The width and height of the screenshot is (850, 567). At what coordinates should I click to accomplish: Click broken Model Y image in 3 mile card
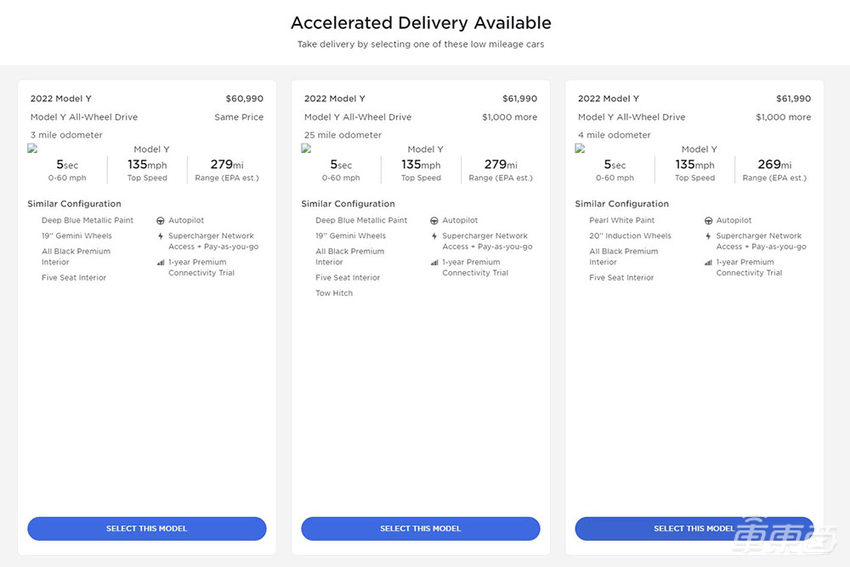click(33, 148)
